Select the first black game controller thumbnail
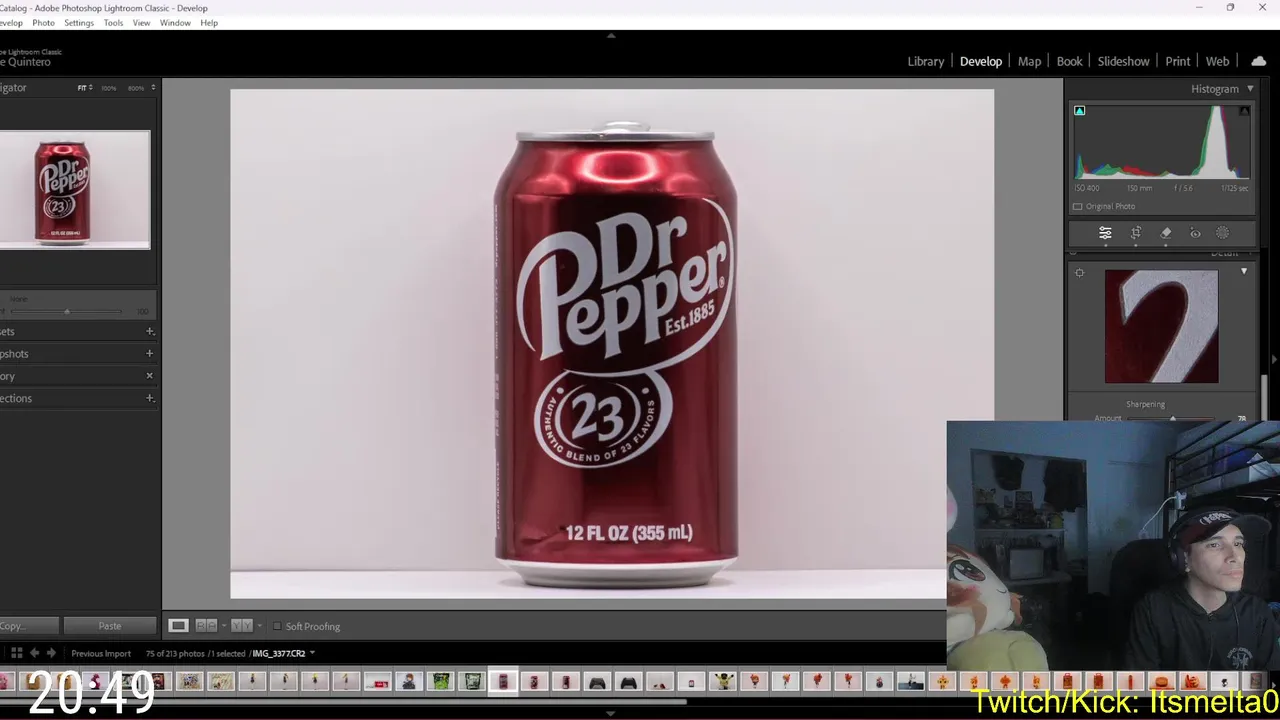Viewport: 1280px width, 720px height. 597,682
